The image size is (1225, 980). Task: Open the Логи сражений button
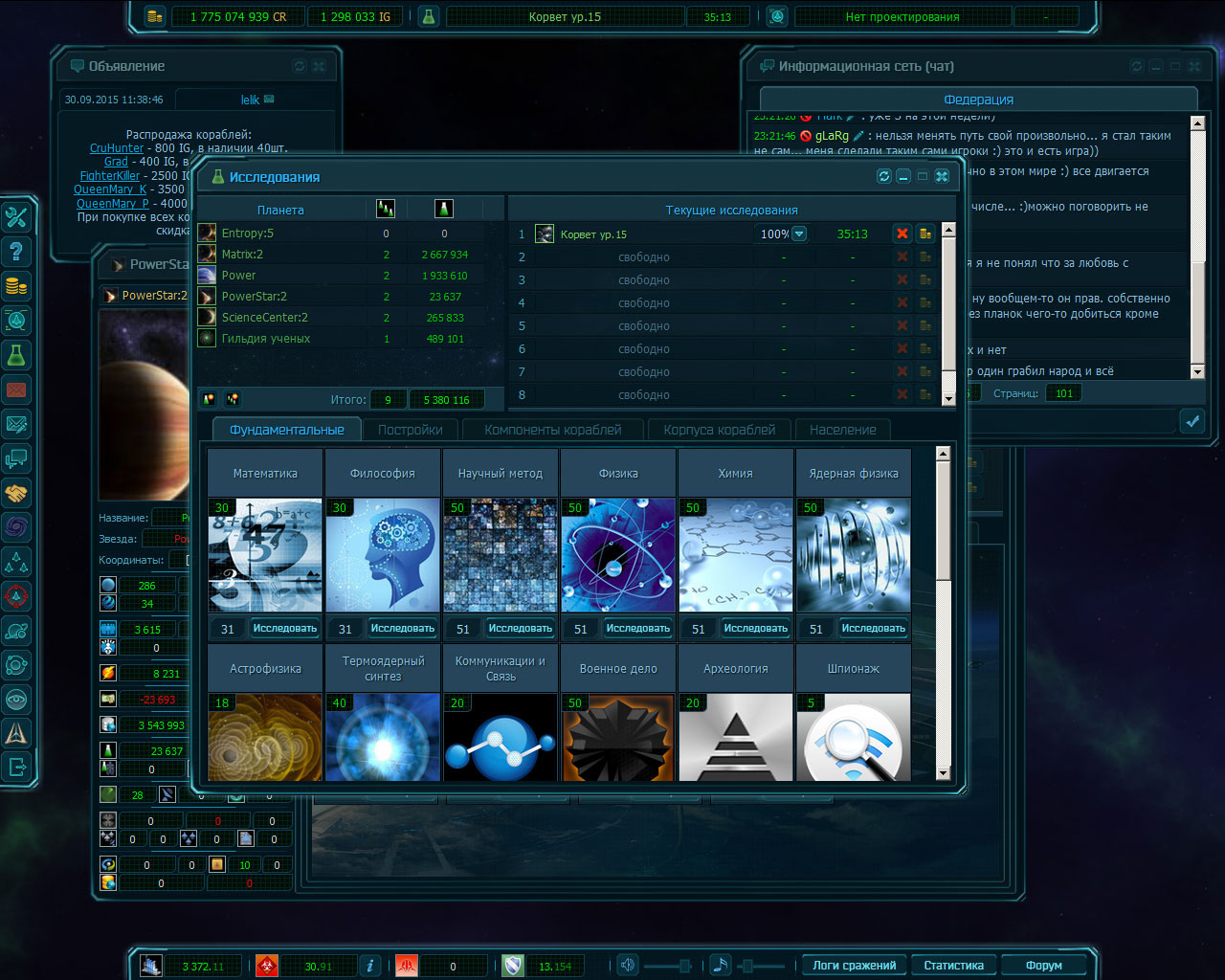click(x=854, y=965)
